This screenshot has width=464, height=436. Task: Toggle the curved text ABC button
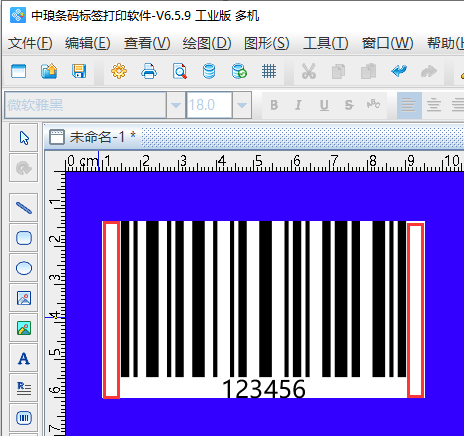373,105
